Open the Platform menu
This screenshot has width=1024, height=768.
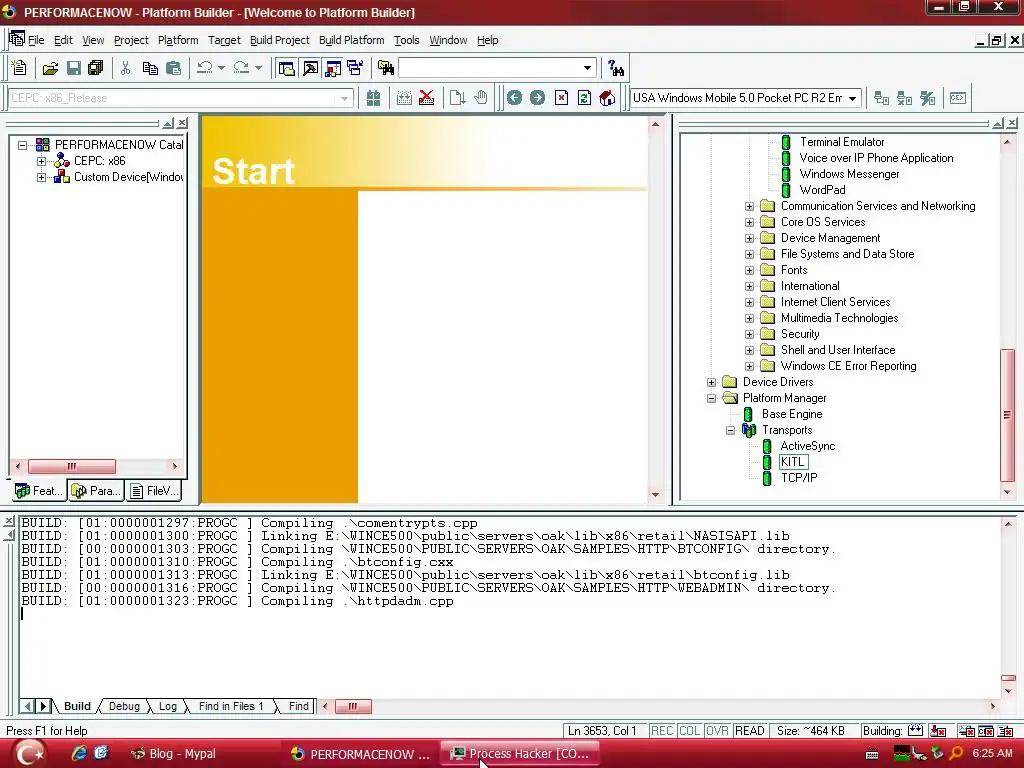point(178,40)
